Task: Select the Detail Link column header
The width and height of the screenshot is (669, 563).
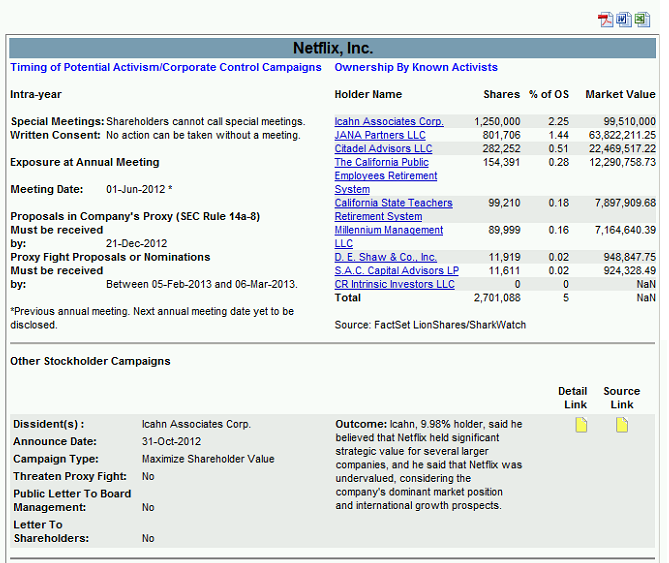Action: tap(573, 398)
